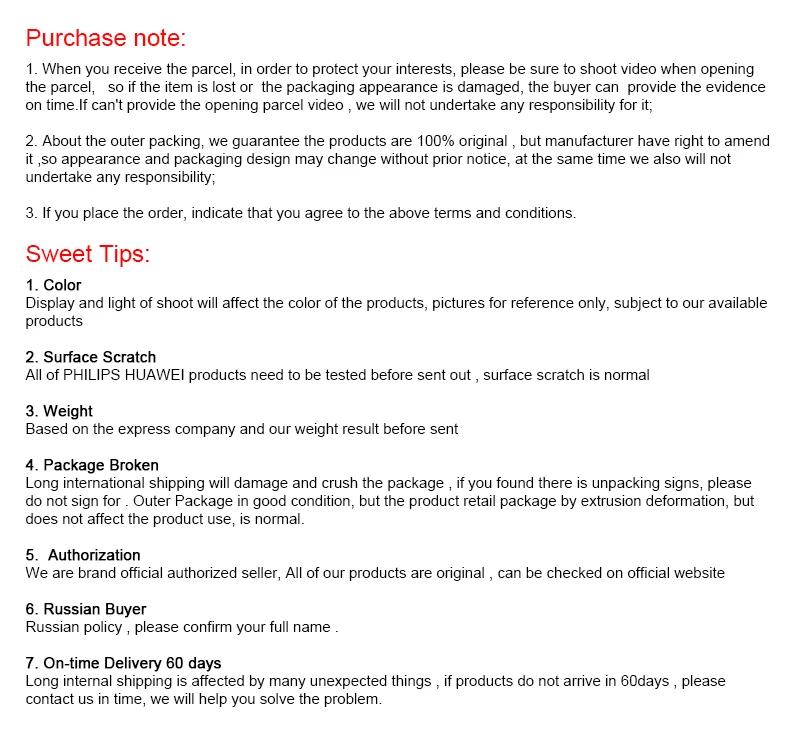Viewport: 800px width, 743px height.
Task: Select the "1. Color" subheading
Action: coord(54,285)
